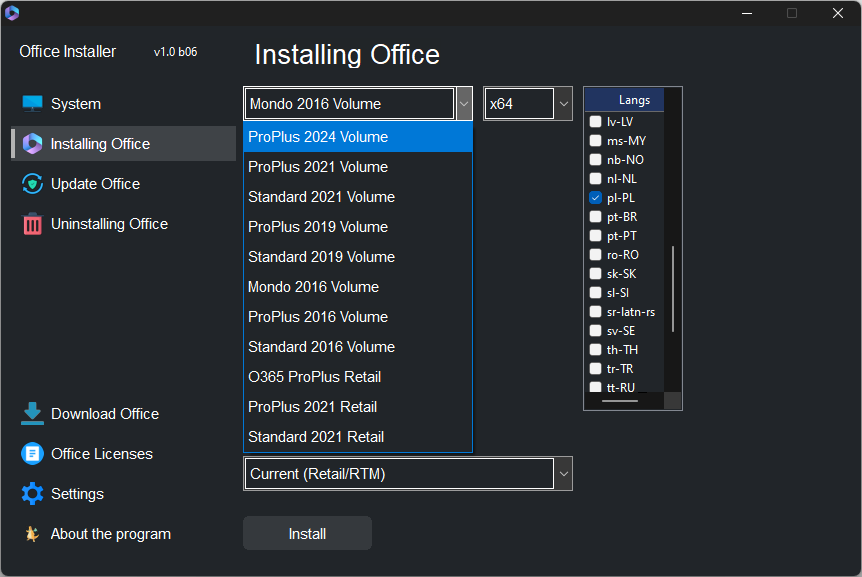
Task: Choose Standard 2019 Volume edition
Action: pyautogui.click(x=358, y=257)
